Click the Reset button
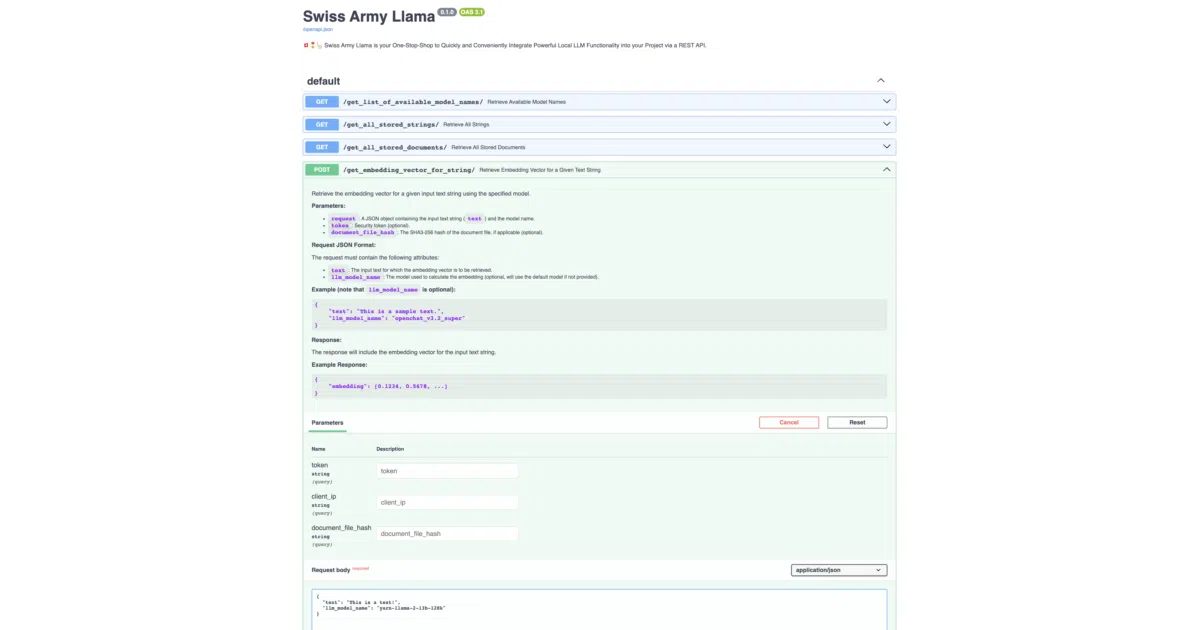Screen dimensions: 1200x630 857,422
